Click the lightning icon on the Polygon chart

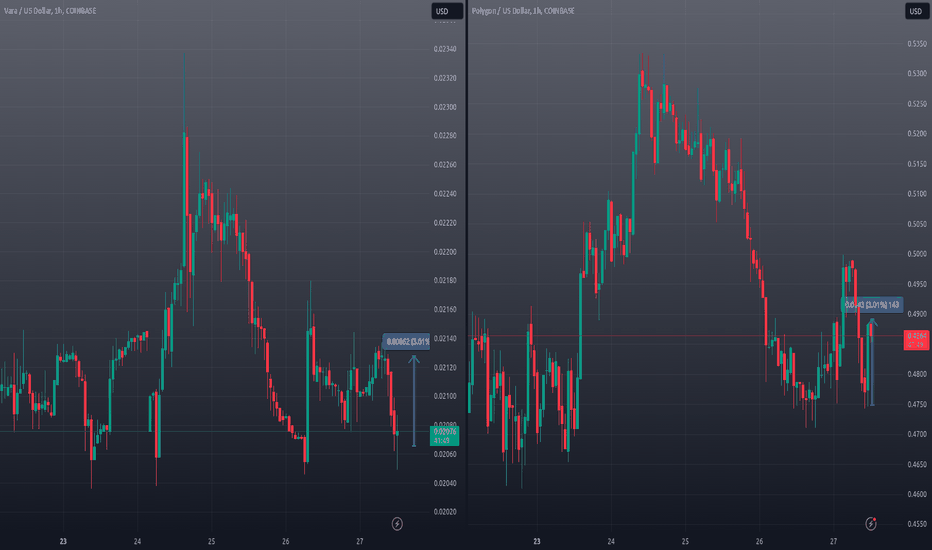click(871, 524)
